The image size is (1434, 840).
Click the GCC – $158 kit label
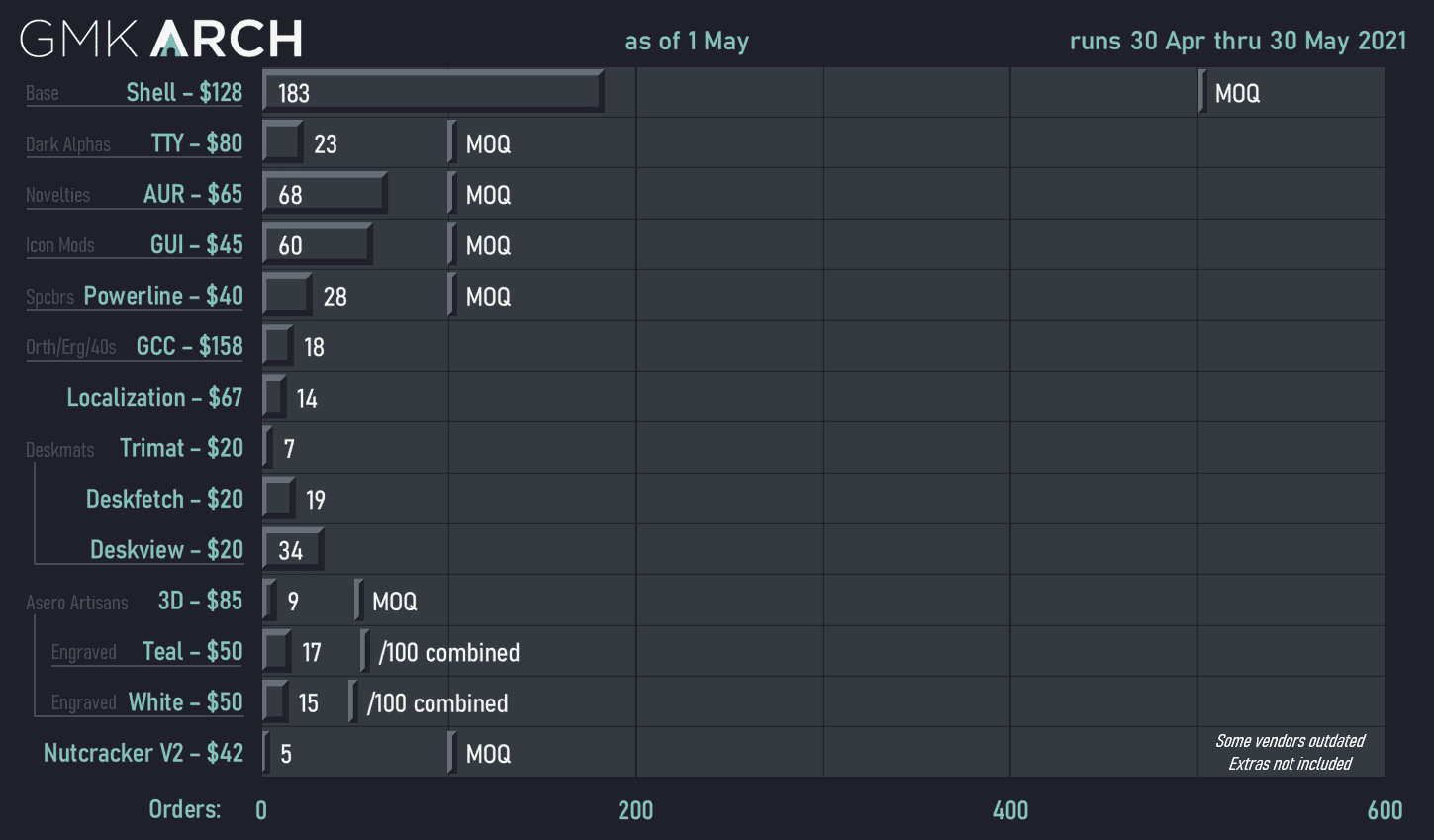pyautogui.click(x=189, y=346)
